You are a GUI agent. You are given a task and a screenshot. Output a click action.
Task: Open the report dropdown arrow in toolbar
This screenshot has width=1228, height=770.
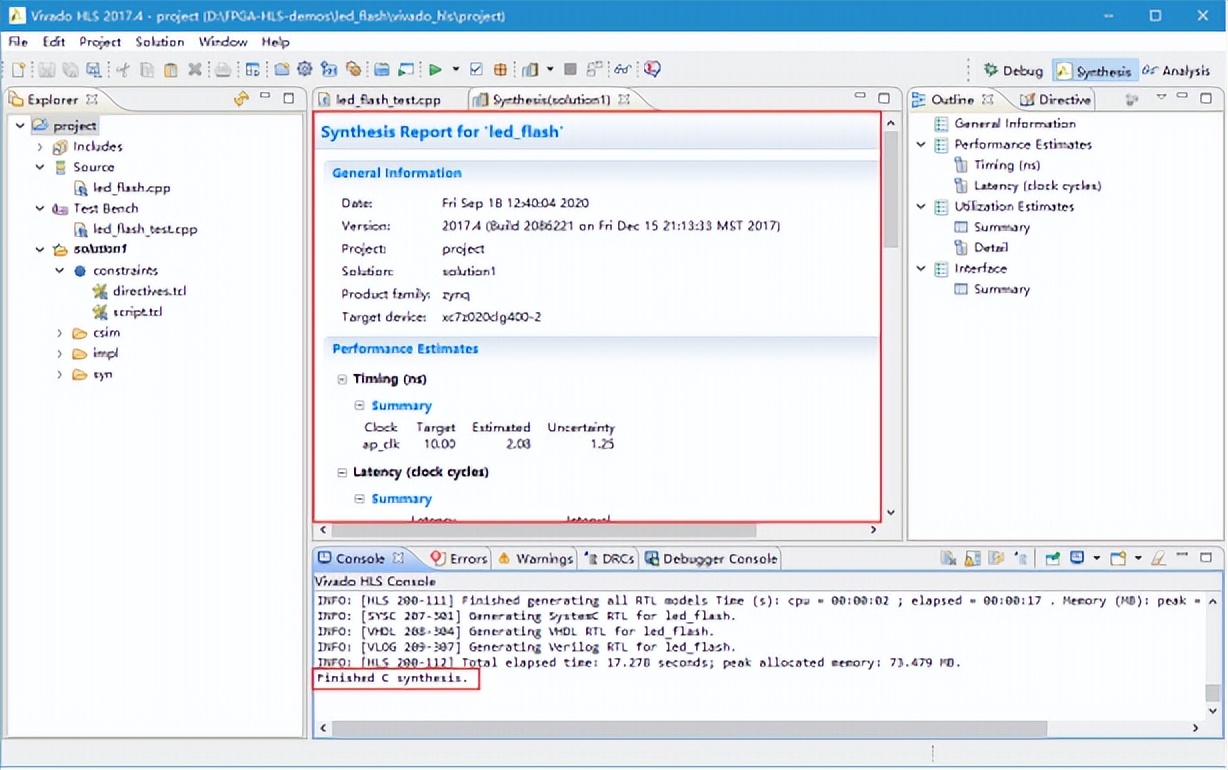click(x=550, y=69)
